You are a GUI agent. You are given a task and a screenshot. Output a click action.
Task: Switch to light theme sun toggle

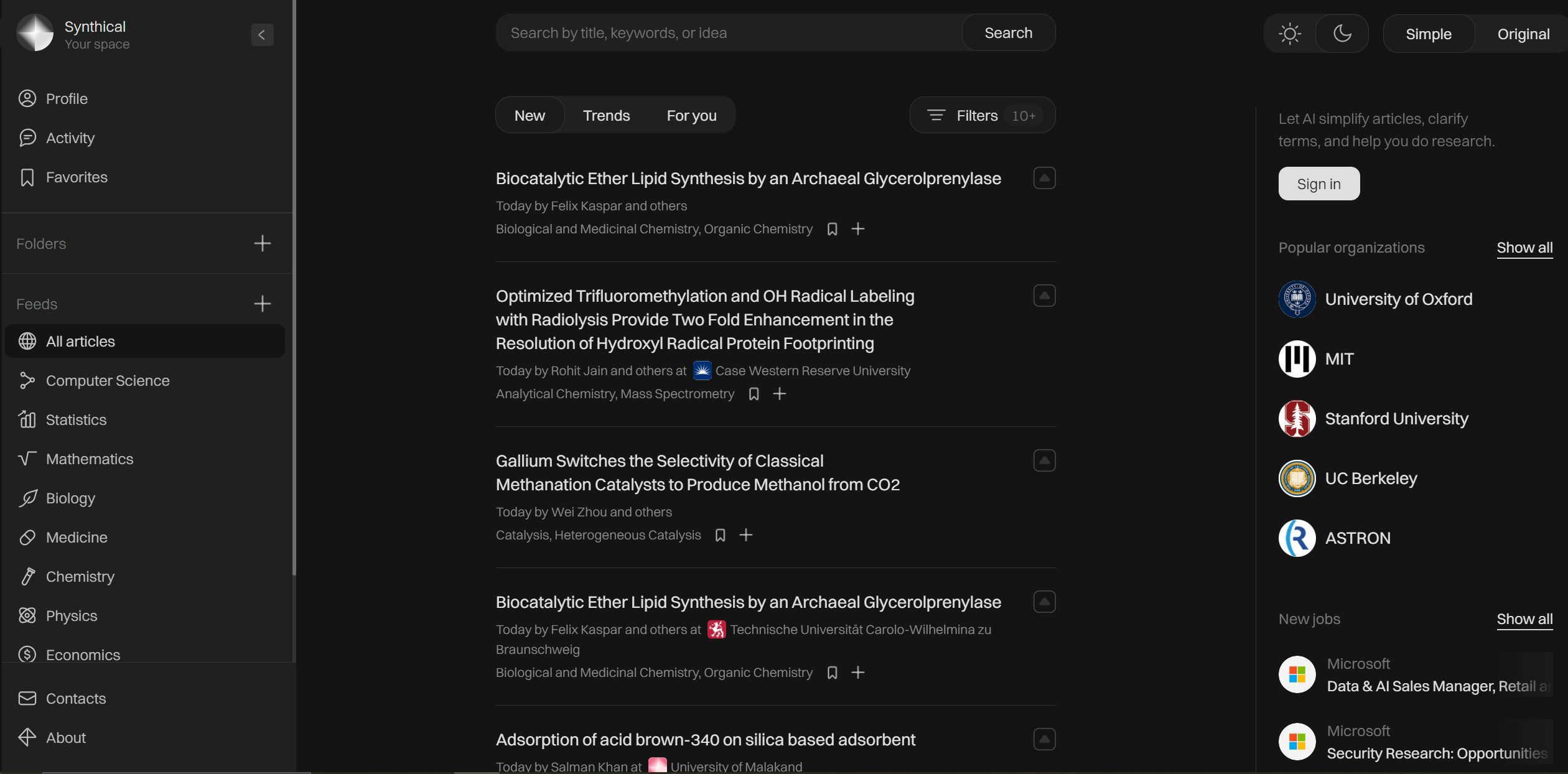1290,34
